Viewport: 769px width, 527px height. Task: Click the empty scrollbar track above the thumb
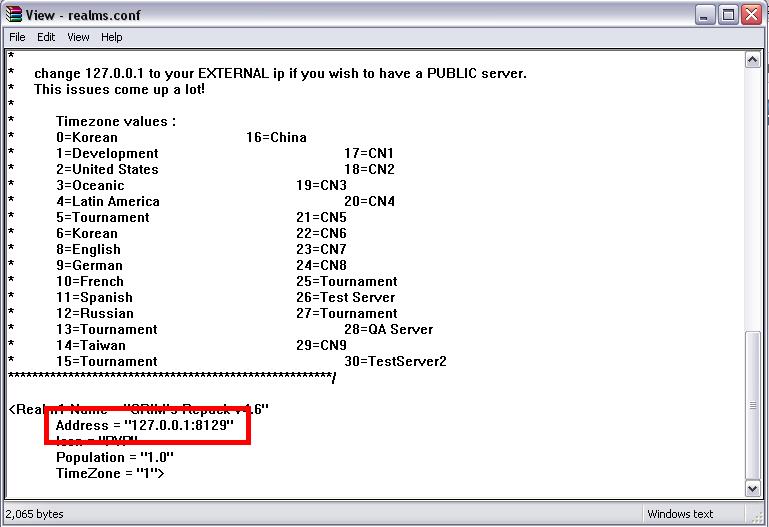pyautogui.click(x=753, y=200)
